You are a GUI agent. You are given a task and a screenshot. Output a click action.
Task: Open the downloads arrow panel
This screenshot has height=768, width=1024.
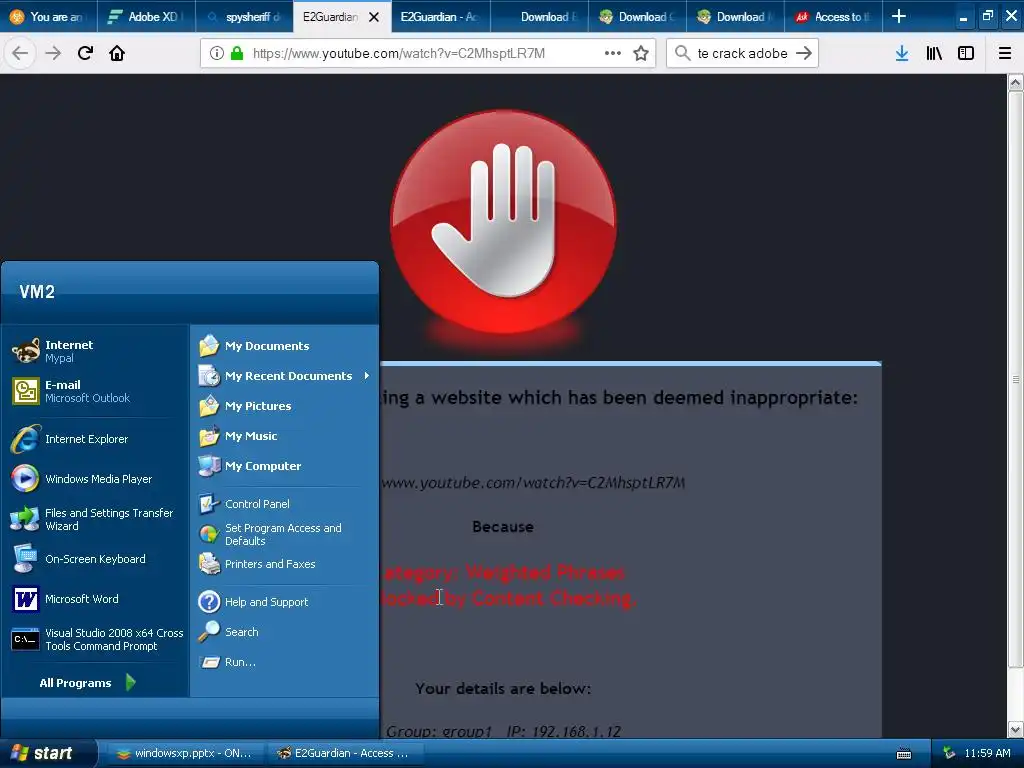(x=902, y=54)
